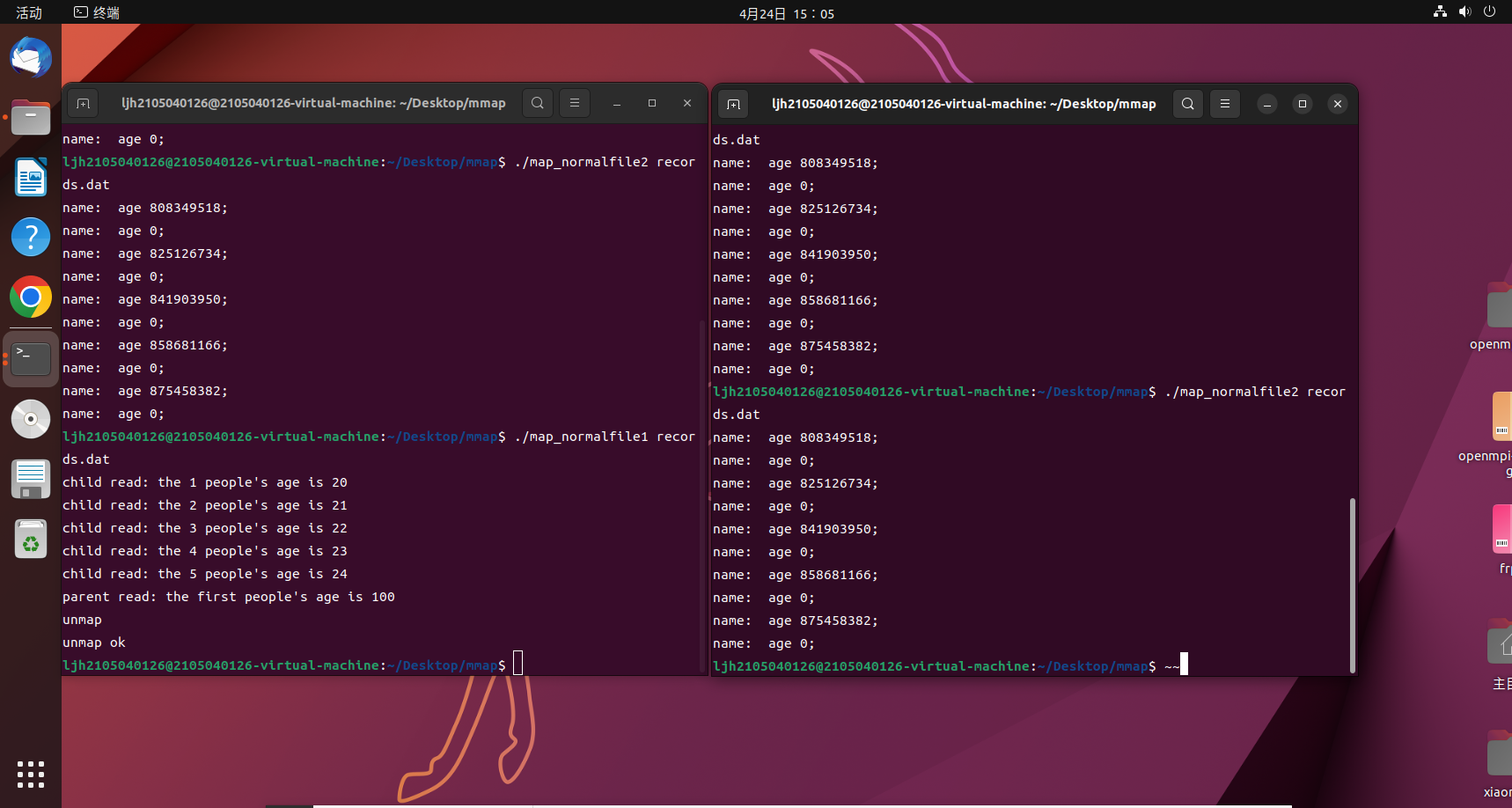Open the volume icon in top bar
The height and width of the screenshot is (808, 1512).
click(1464, 11)
